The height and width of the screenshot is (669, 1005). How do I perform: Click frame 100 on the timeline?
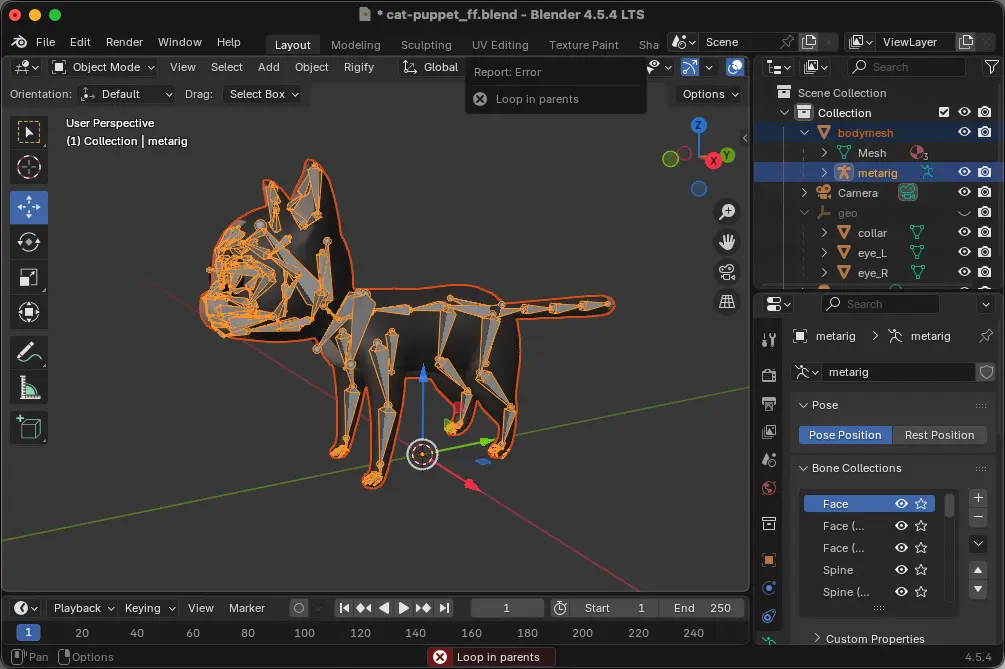[304, 632]
